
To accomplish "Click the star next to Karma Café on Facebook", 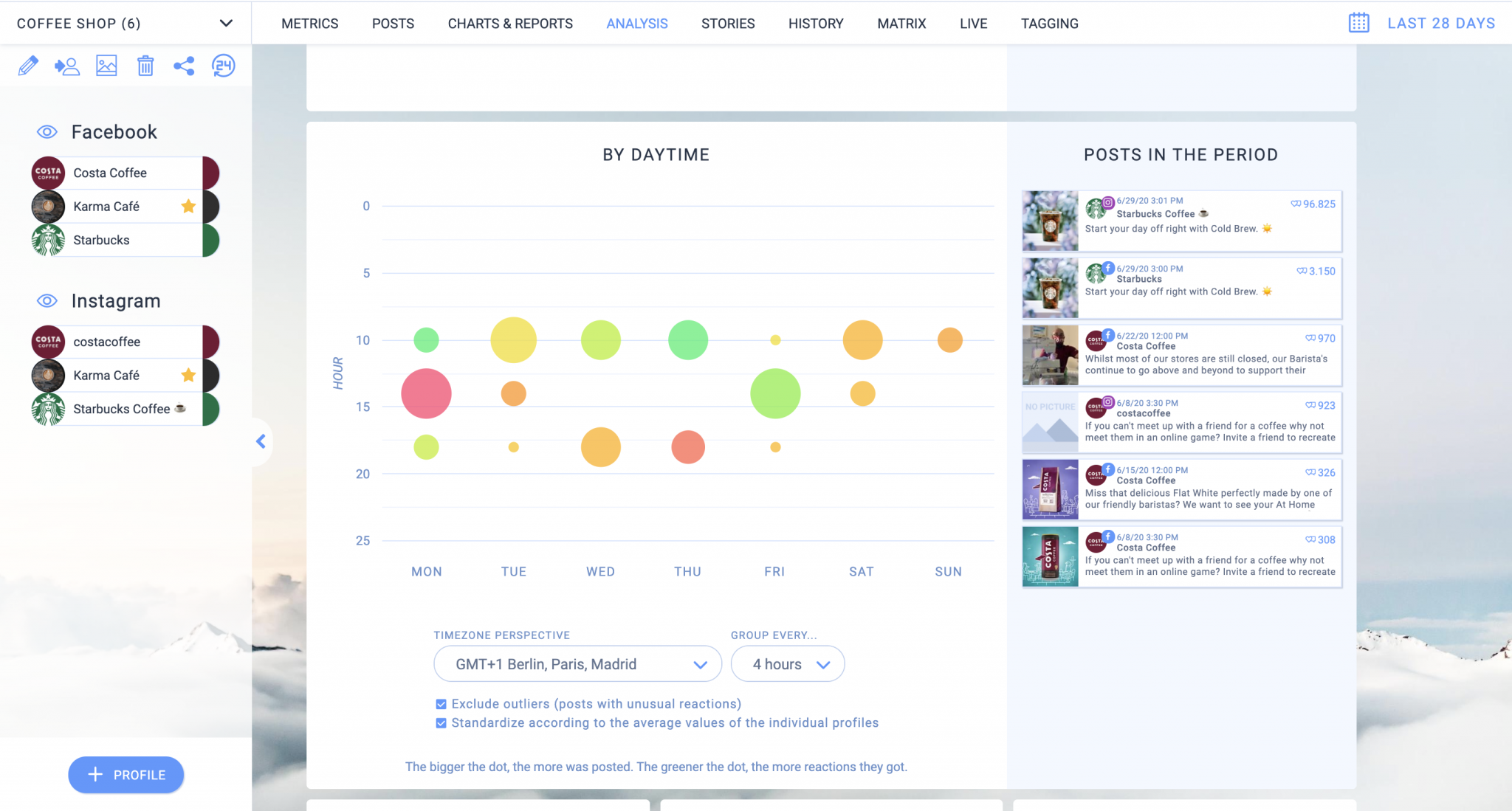I will pos(188,207).
